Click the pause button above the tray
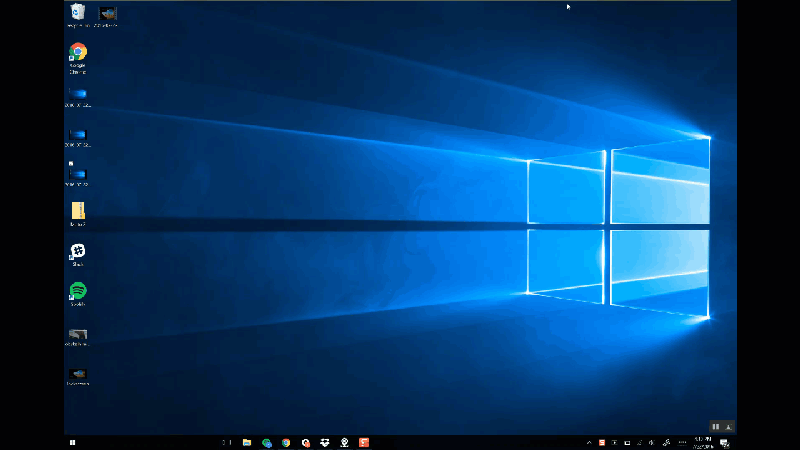This screenshot has width=800, height=450. point(716,427)
